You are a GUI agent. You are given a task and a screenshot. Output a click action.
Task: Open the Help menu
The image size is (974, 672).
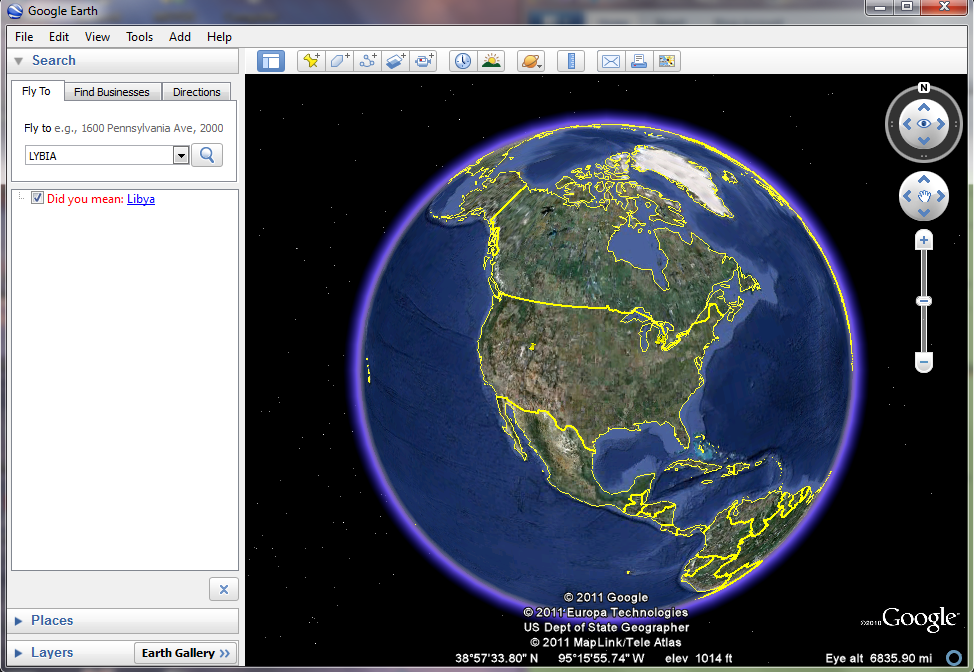[219, 37]
